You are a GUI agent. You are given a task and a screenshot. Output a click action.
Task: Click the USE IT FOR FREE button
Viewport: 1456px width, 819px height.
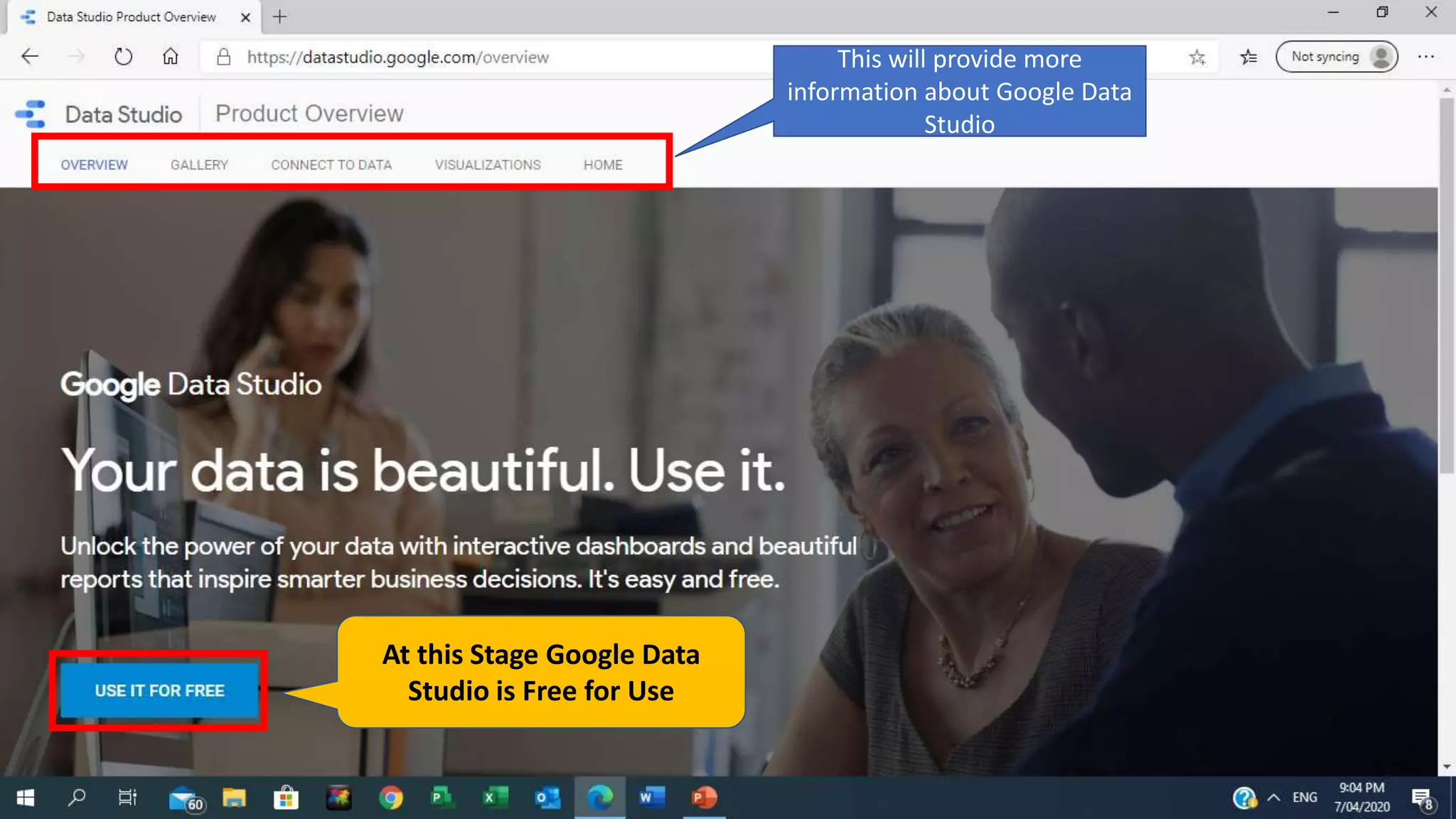(160, 690)
